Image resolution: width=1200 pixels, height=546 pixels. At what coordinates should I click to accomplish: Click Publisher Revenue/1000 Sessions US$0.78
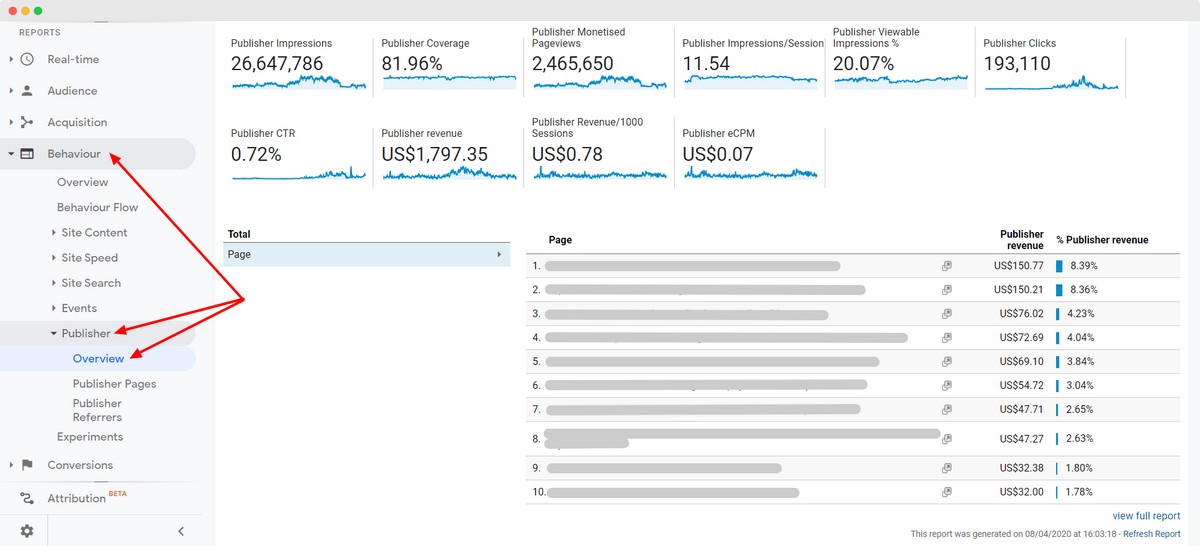tap(568, 154)
